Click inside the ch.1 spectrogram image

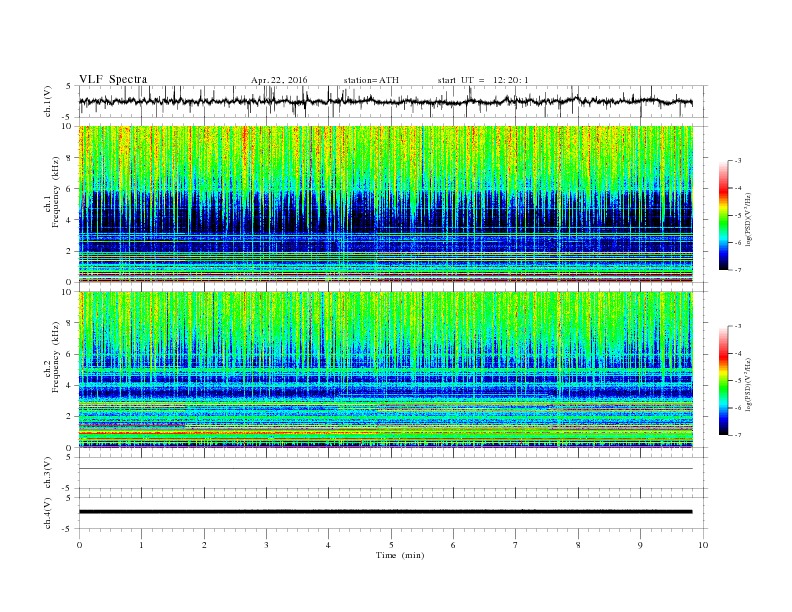click(x=385, y=204)
